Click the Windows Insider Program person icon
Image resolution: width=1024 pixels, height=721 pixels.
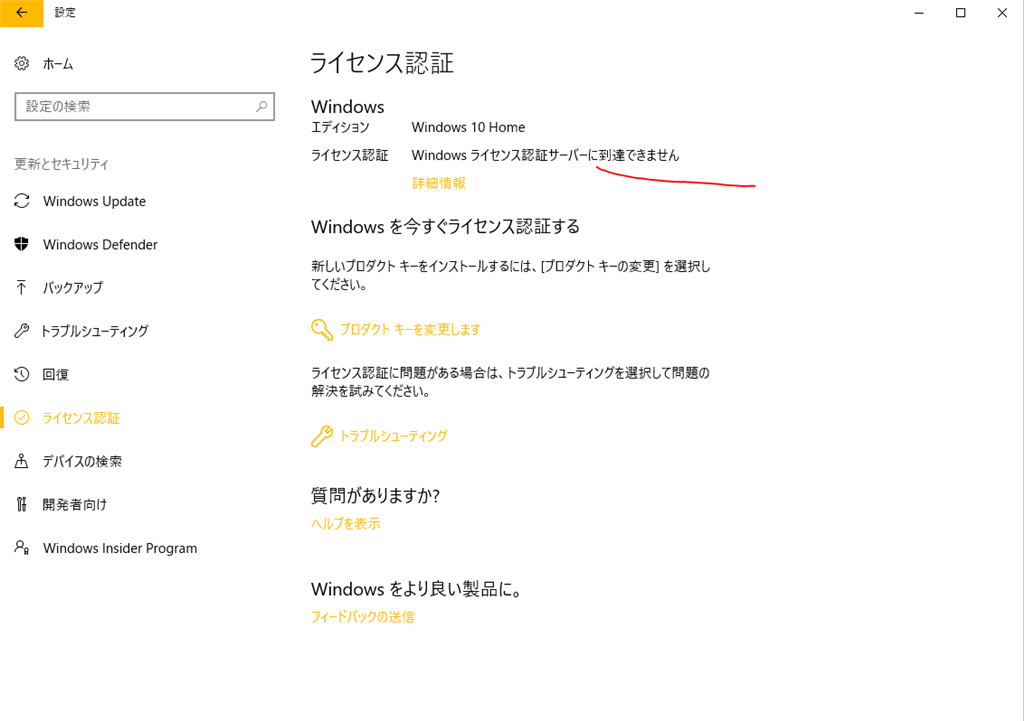[22, 547]
